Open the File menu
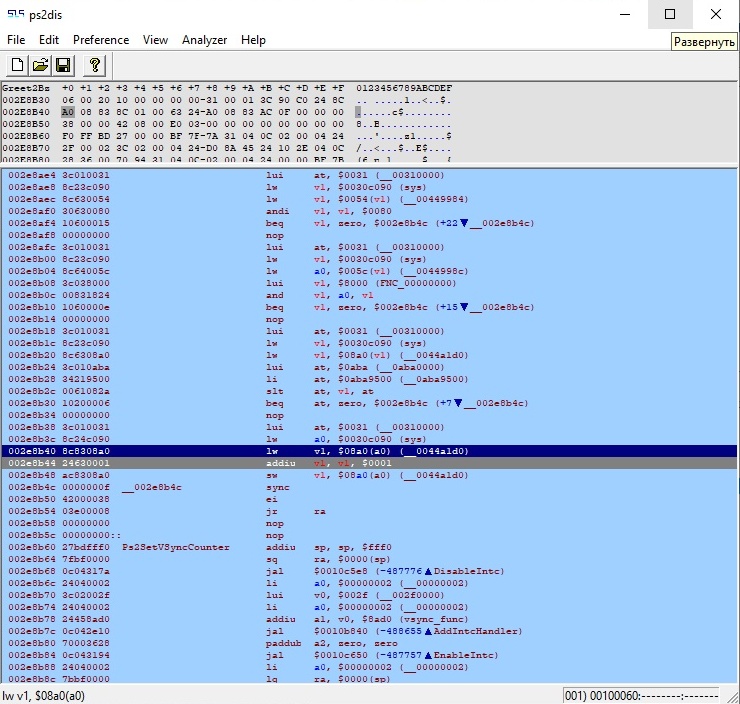740x704 pixels. (x=16, y=40)
